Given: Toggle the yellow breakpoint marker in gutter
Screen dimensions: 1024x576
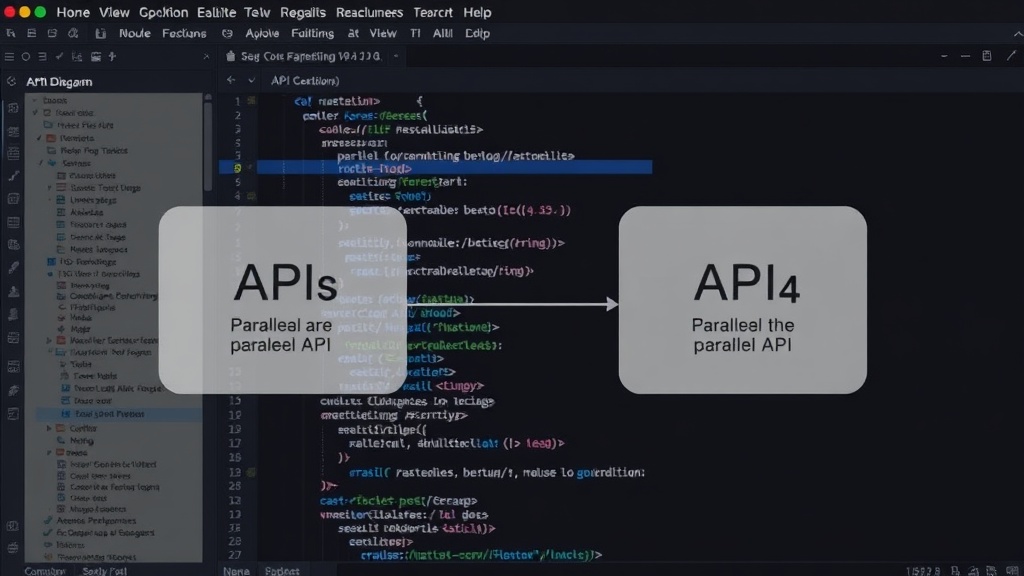Looking at the screenshot, I should [237, 168].
